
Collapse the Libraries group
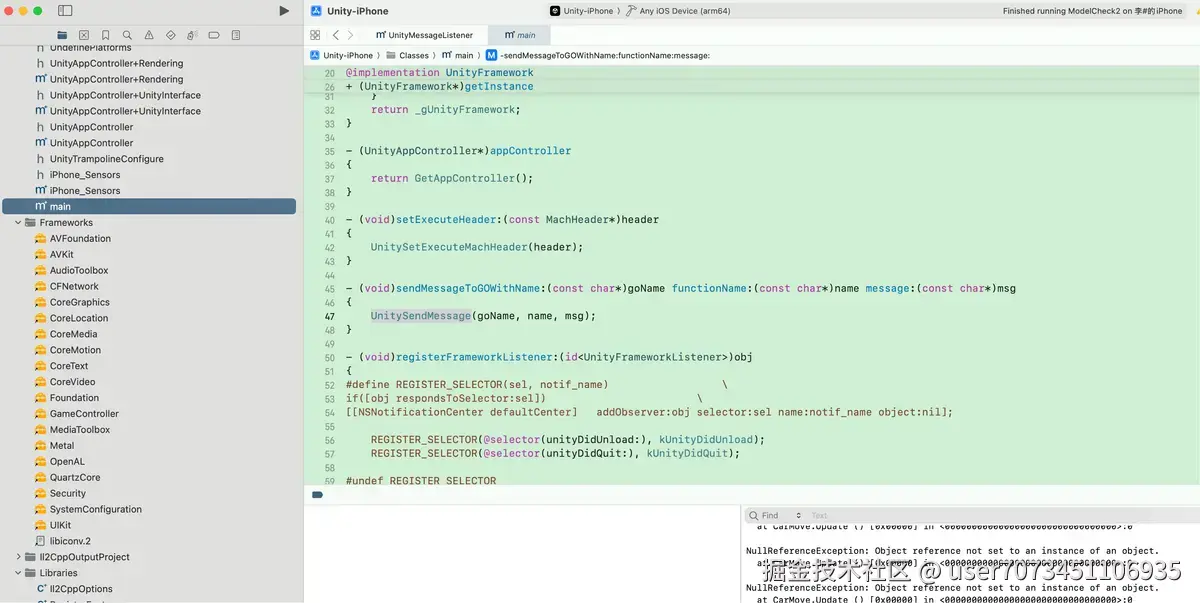18,573
